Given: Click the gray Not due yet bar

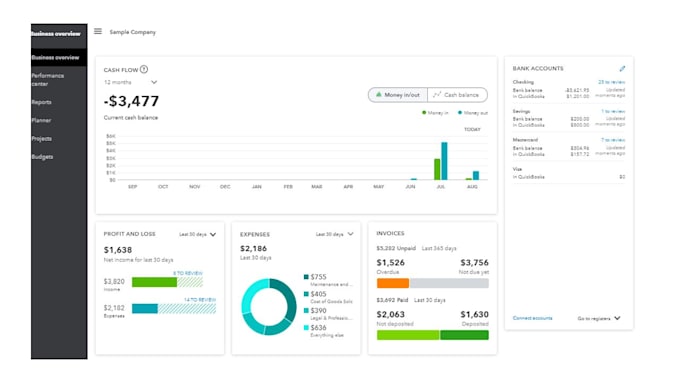Looking at the screenshot, I should pos(449,283).
